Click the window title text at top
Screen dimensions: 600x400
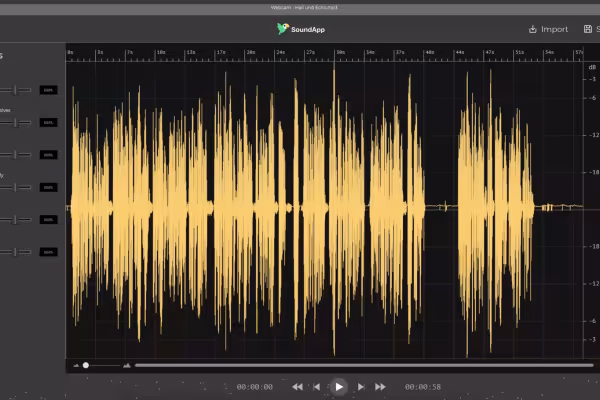pyautogui.click(x=304, y=8)
